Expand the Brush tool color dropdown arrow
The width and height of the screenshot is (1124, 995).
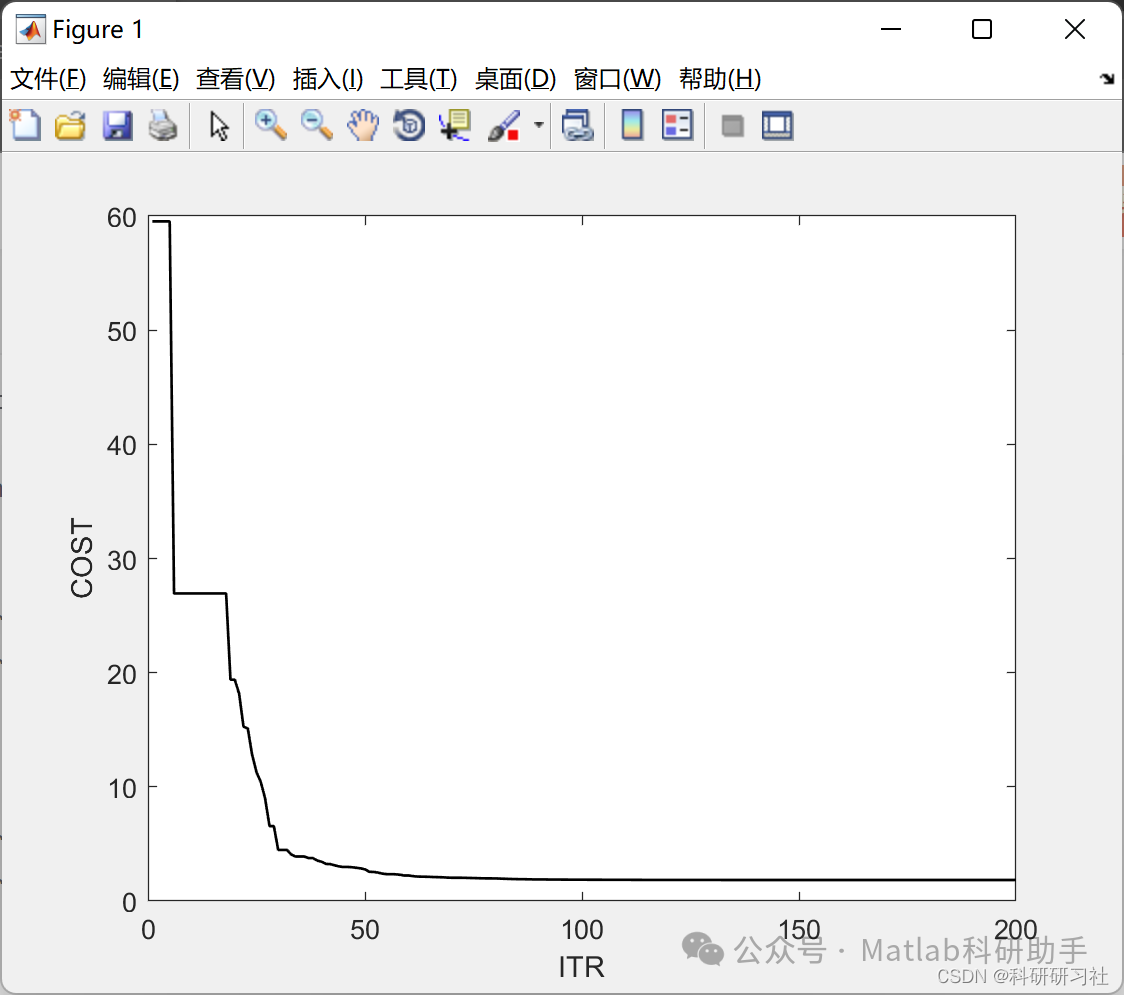point(539,125)
